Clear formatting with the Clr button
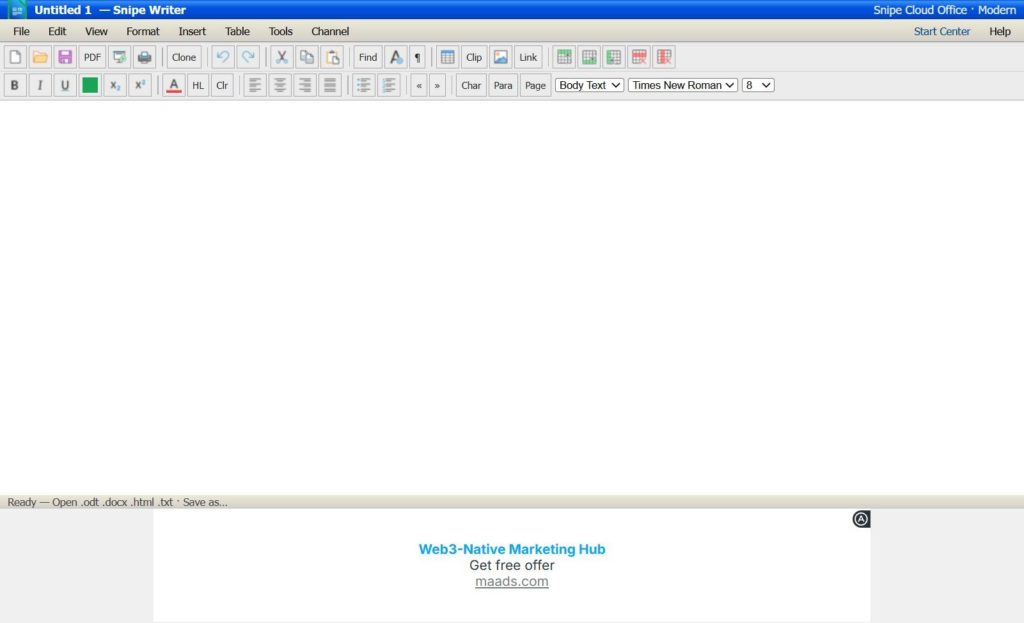 (222, 85)
